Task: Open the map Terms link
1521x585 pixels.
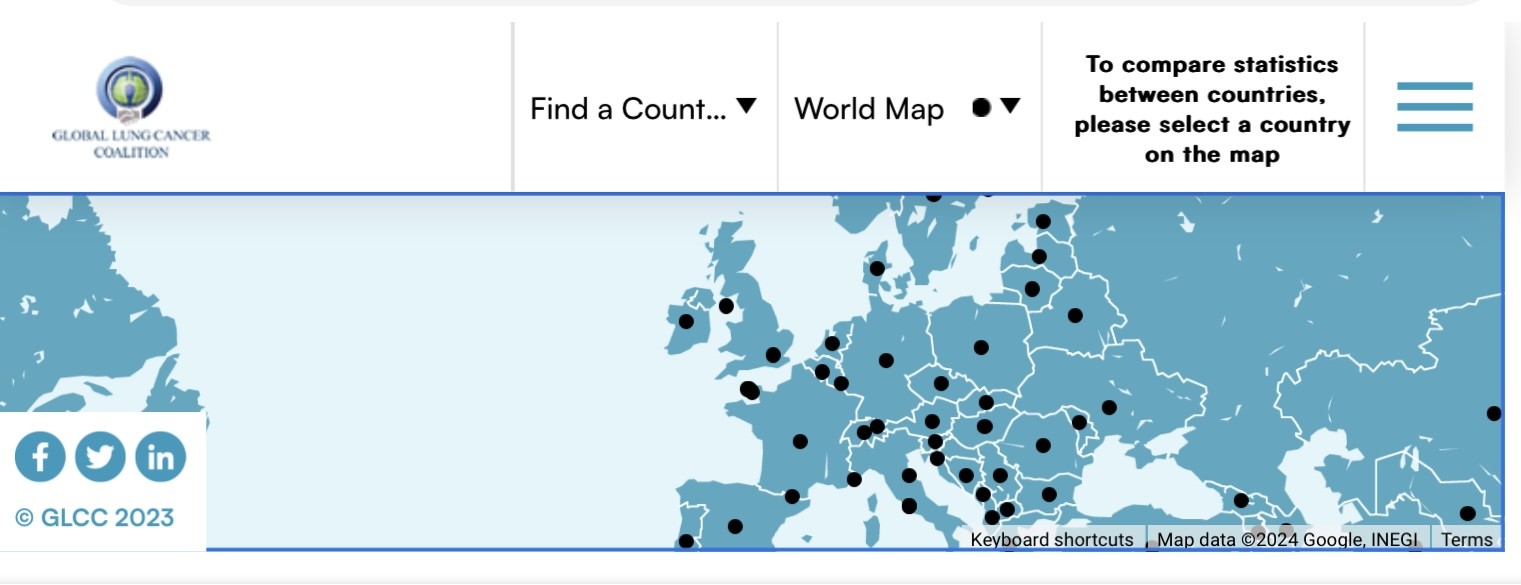Action: 1466,540
